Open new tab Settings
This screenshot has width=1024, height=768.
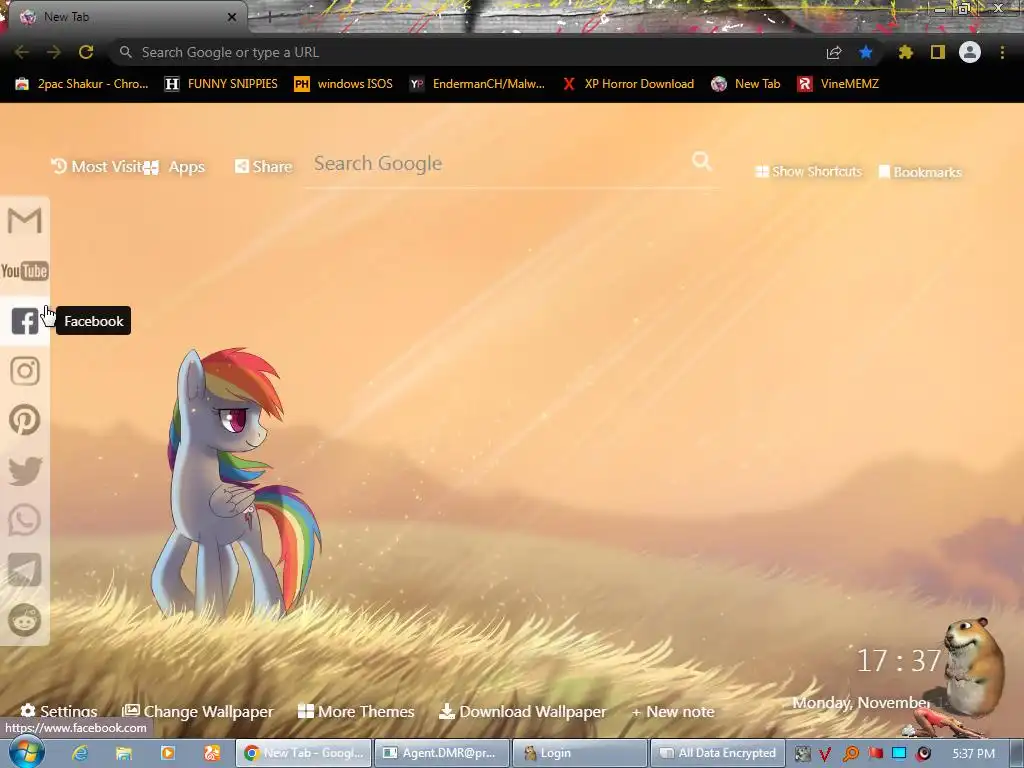click(59, 711)
